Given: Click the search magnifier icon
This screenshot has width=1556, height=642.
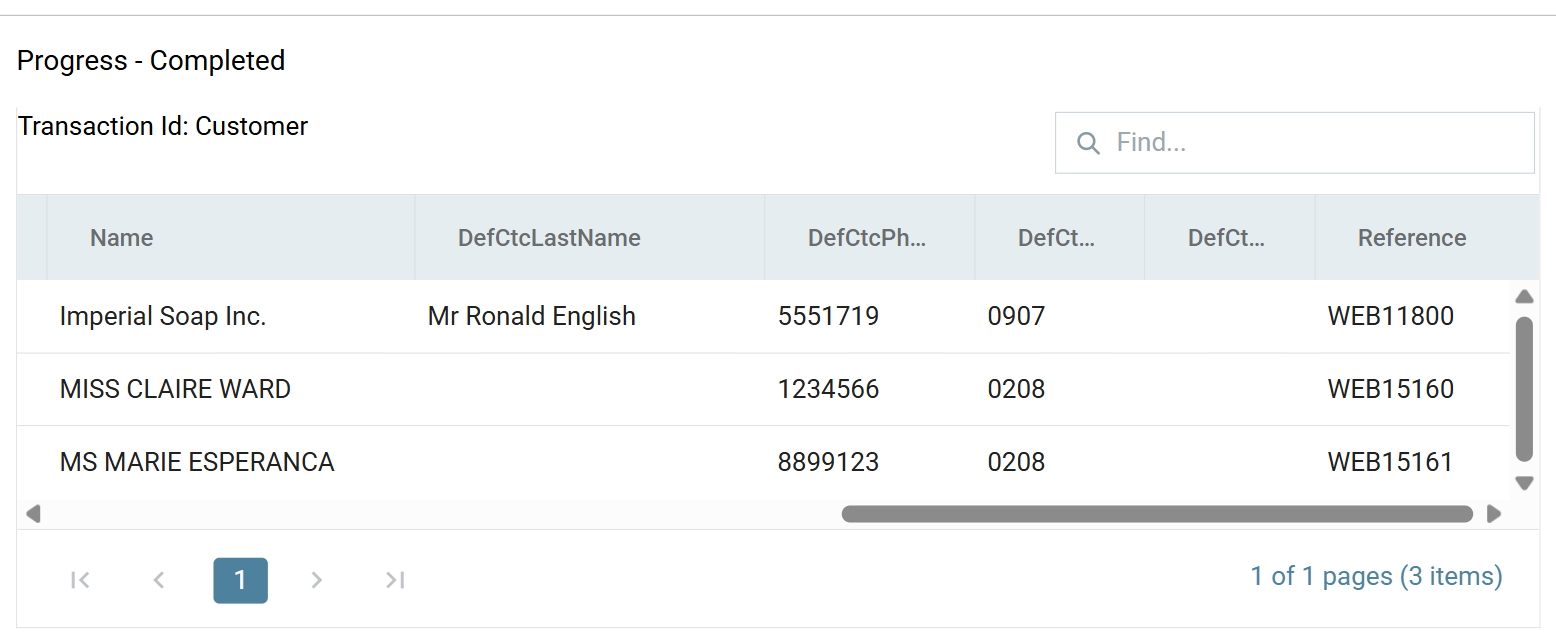Looking at the screenshot, I should point(1088,143).
